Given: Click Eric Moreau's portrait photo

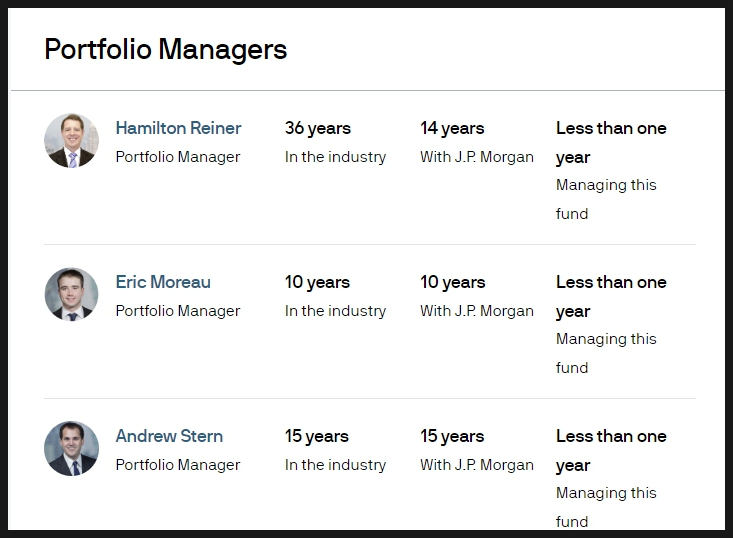Looking at the screenshot, I should pos(72,294).
